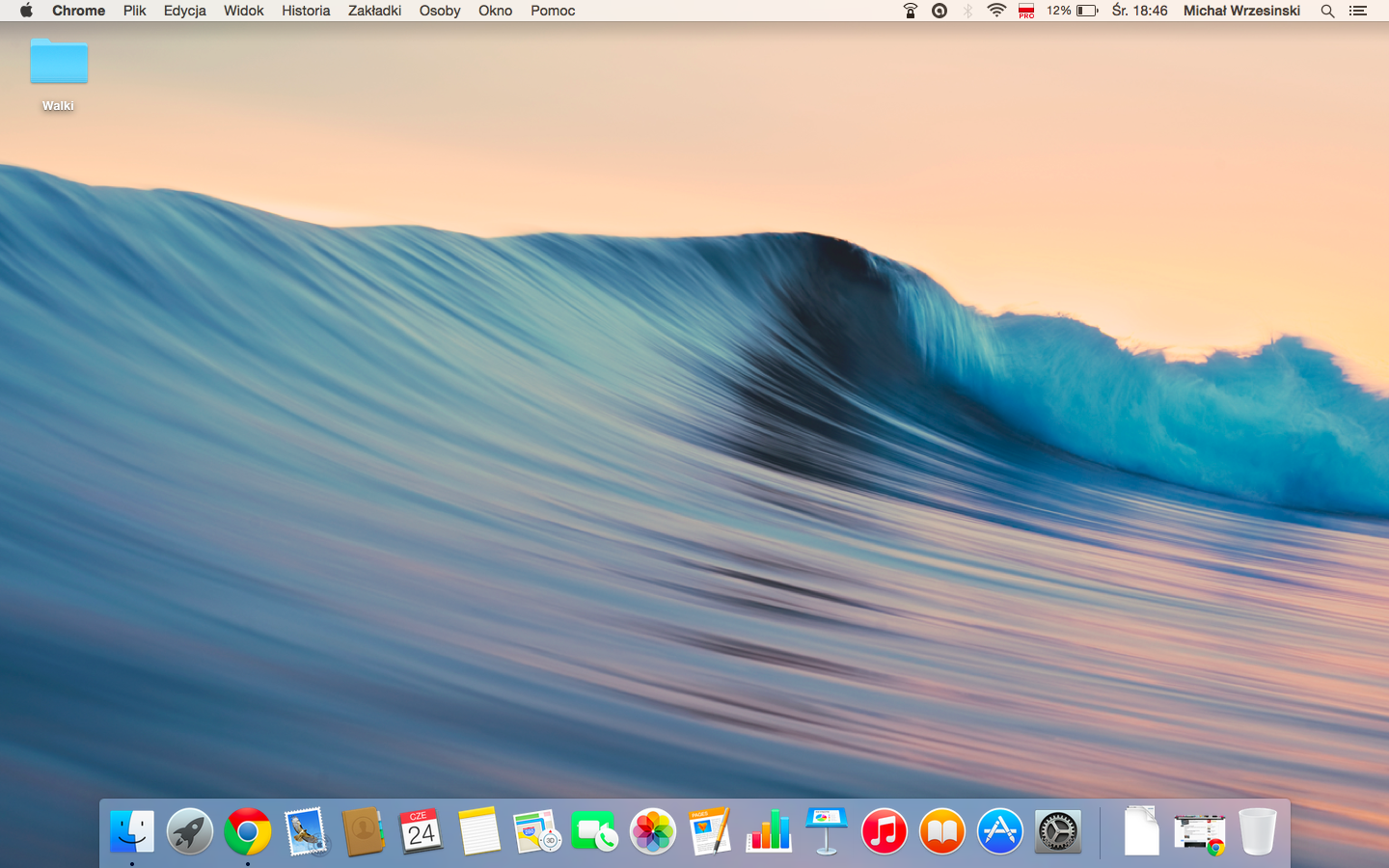The width and height of the screenshot is (1389, 868).
Task: Open the Osoby menu
Action: [x=440, y=11]
